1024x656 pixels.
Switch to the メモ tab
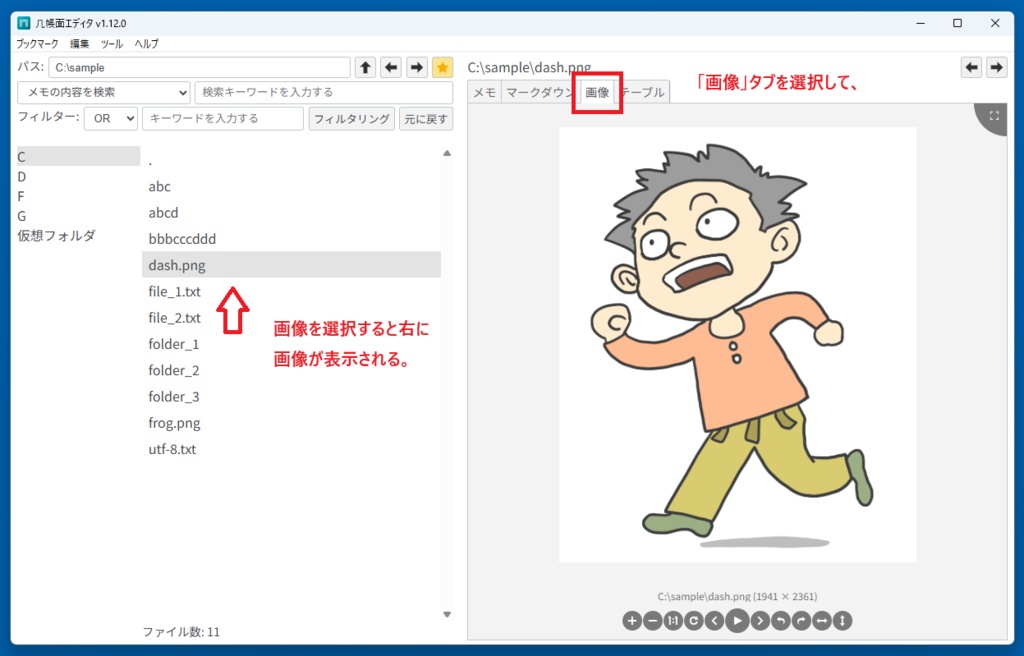485,92
